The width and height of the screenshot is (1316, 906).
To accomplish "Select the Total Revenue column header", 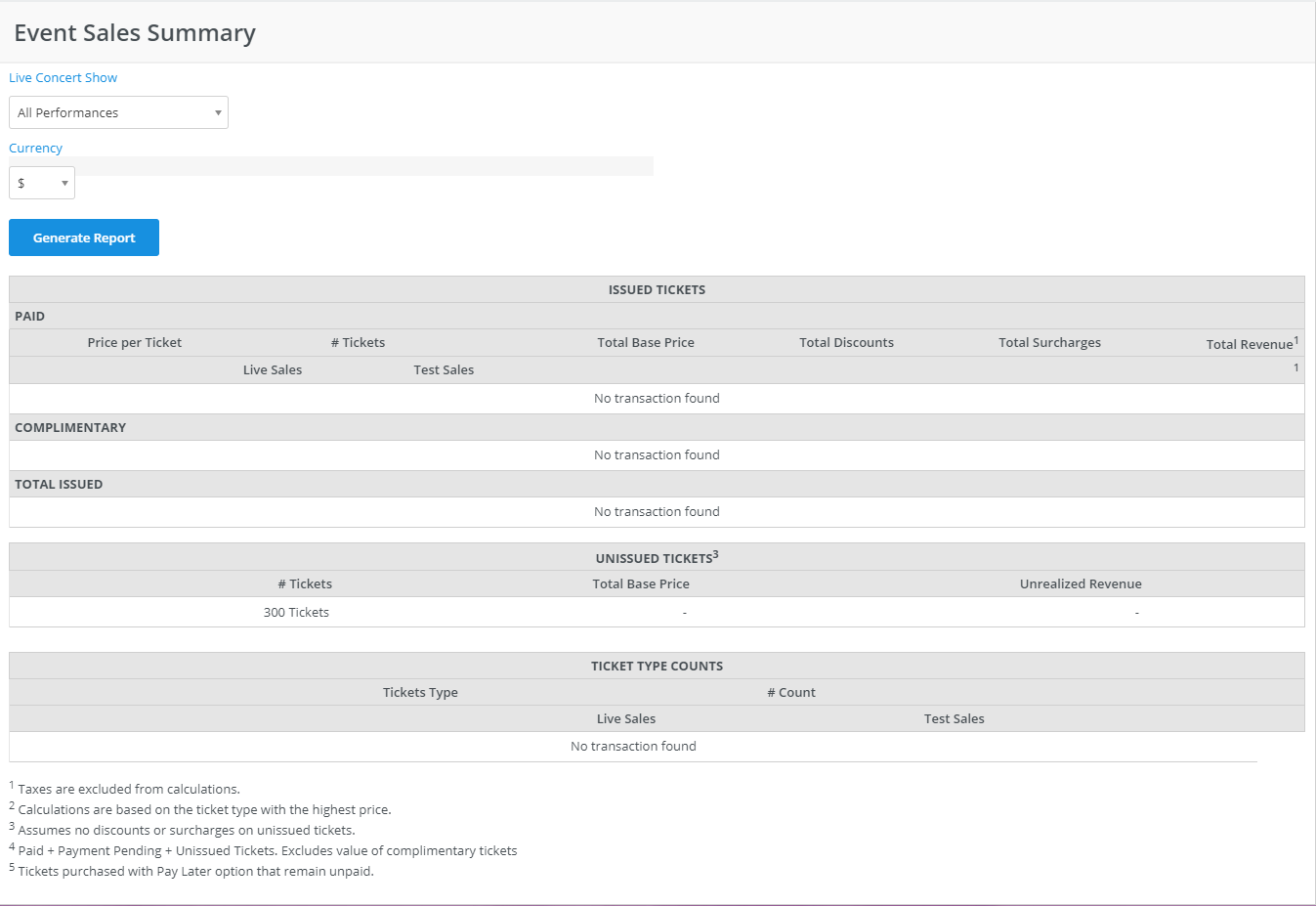I will [1249, 344].
